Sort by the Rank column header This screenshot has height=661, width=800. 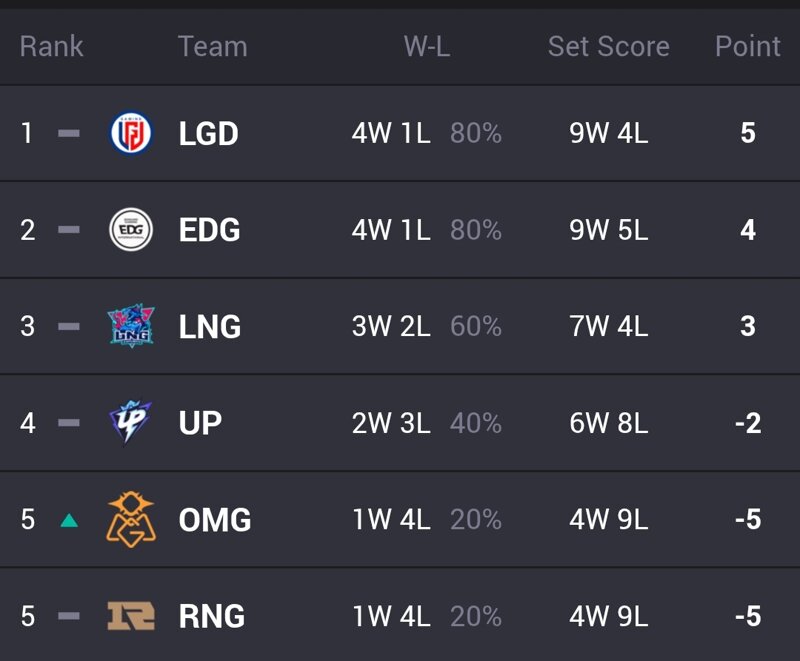[52, 46]
